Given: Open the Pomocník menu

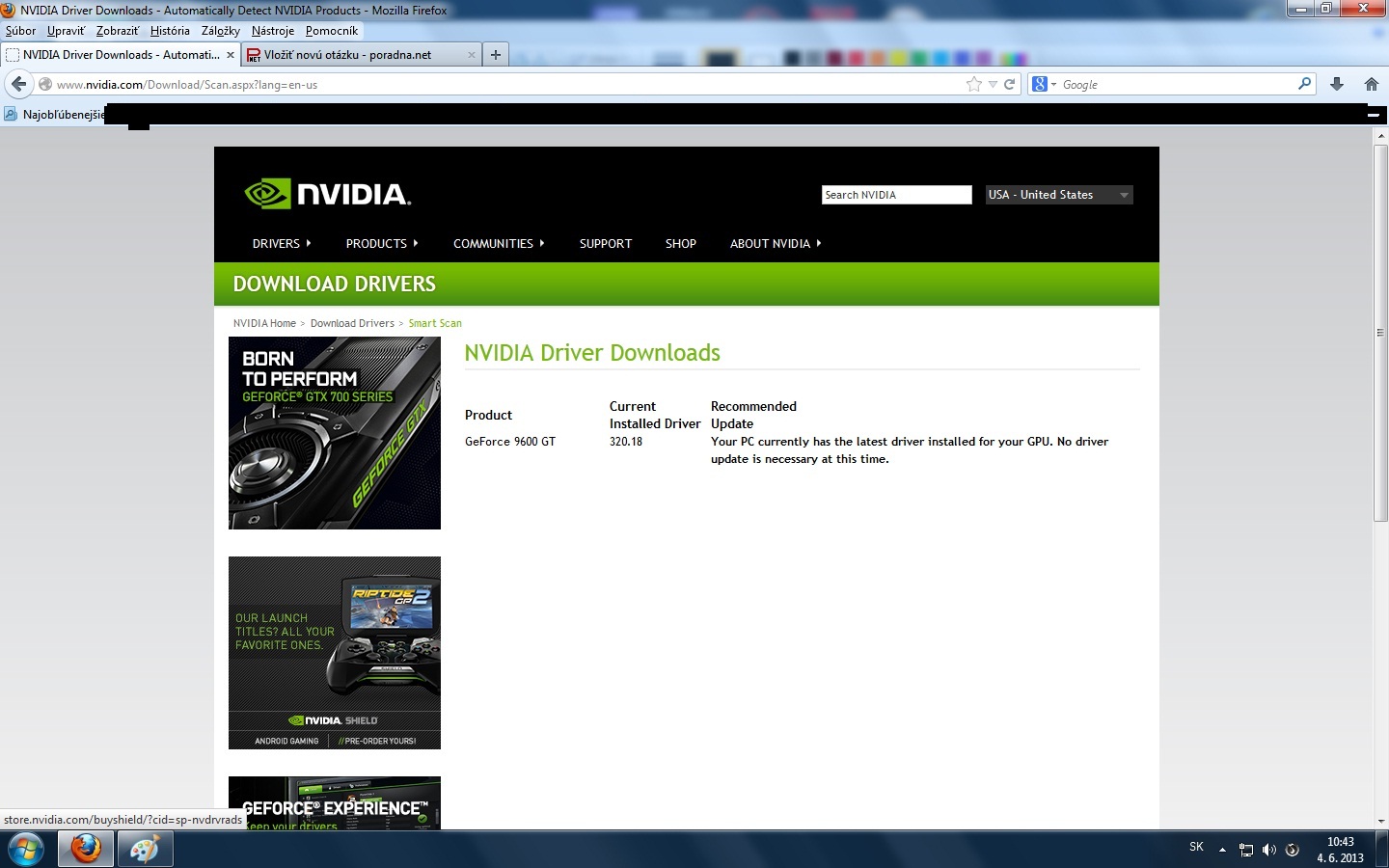Looking at the screenshot, I should tap(332, 31).
